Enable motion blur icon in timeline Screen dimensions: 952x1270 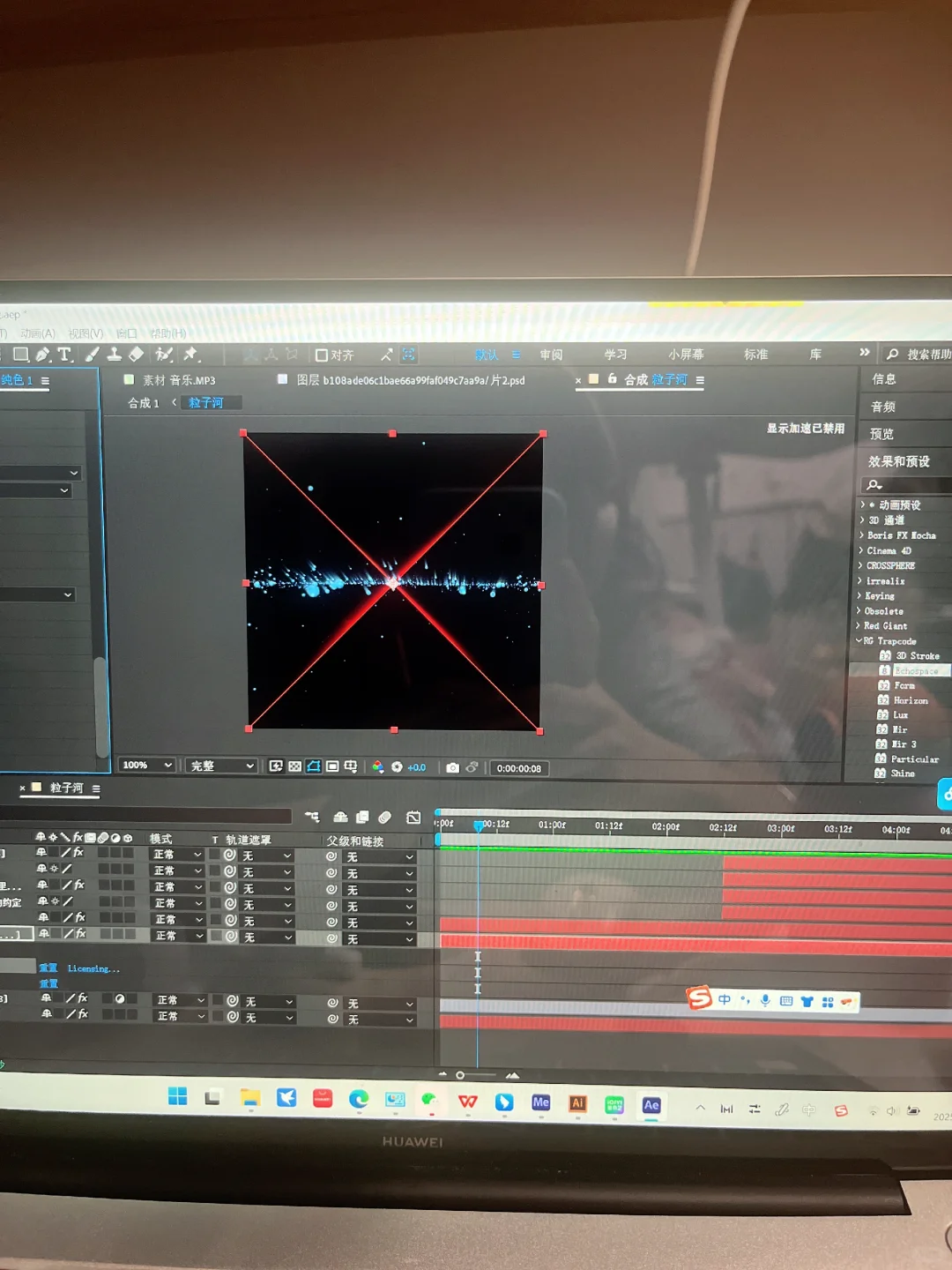click(384, 818)
